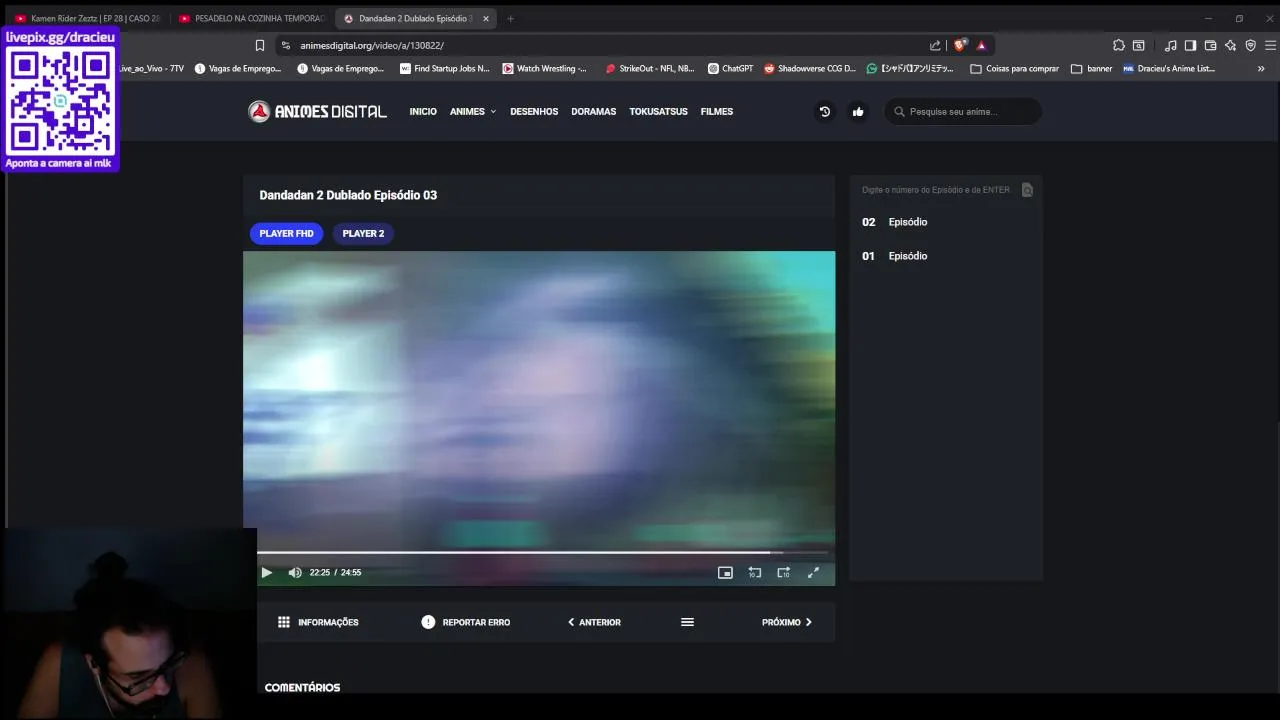Open the playlist music note icon
The image size is (1280, 720).
[1171, 45]
